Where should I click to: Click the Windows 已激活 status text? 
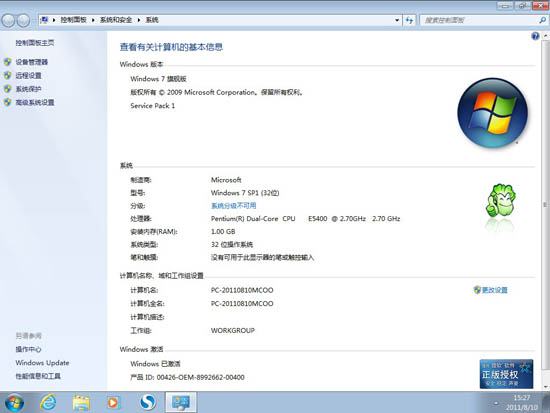155,364
